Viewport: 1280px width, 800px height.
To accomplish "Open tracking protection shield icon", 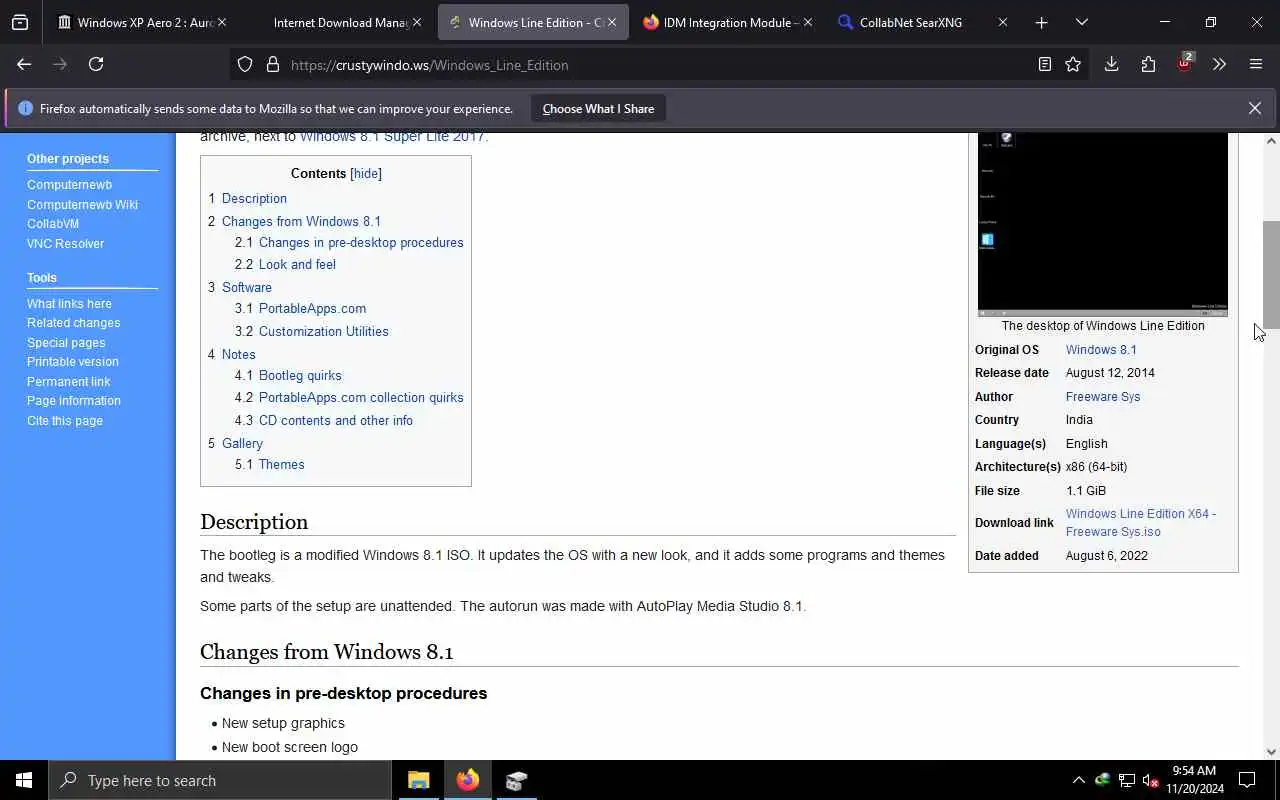I will [x=245, y=65].
